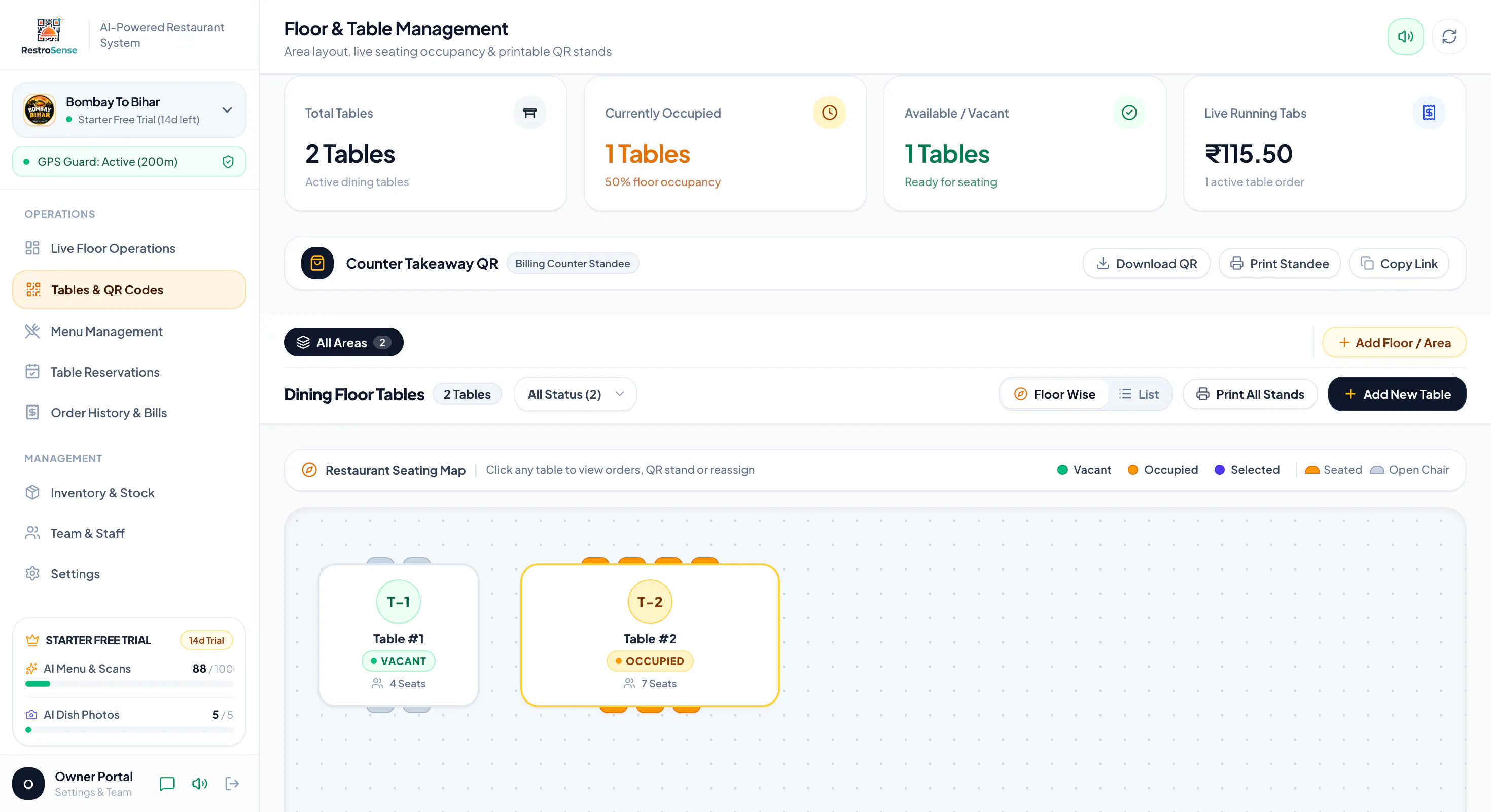The image size is (1491, 812).
Task: Click Copy Link button
Action: (1399, 264)
